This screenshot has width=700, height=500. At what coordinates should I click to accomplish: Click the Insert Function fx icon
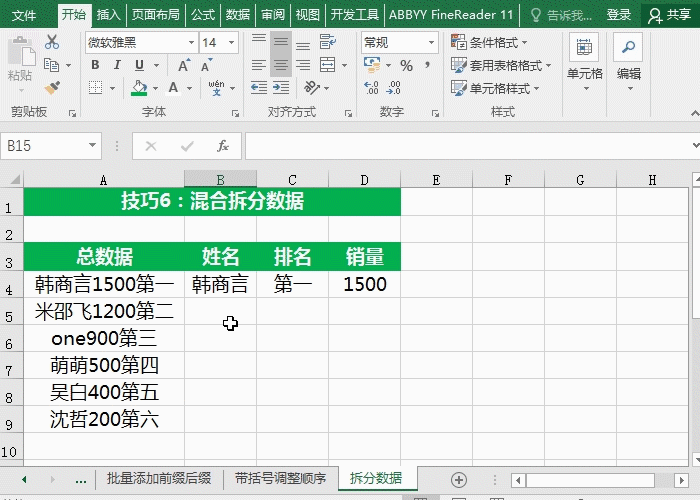pos(223,146)
